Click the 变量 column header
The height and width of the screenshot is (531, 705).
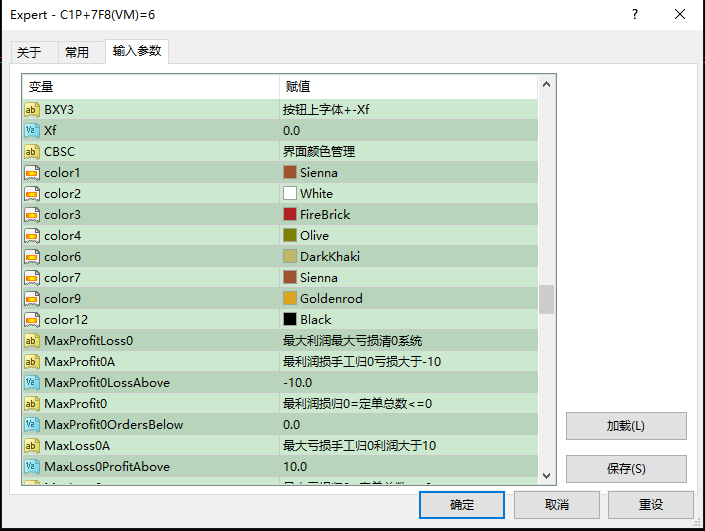tap(151, 86)
